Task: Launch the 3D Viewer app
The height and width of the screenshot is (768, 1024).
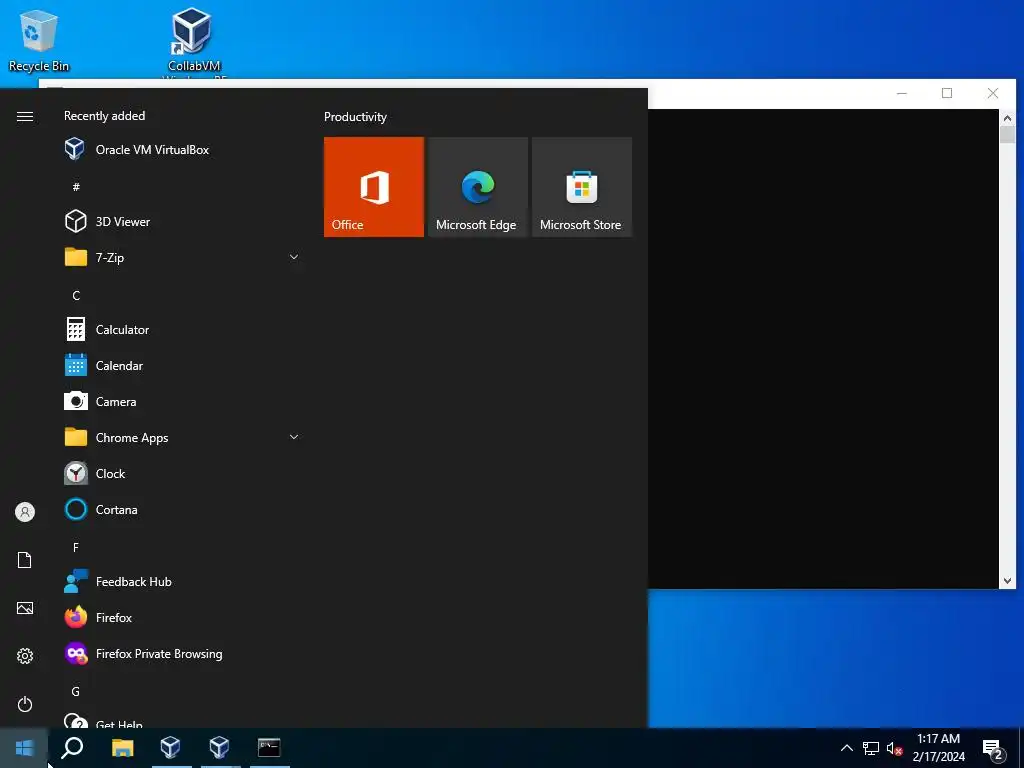Action: coord(183,222)
